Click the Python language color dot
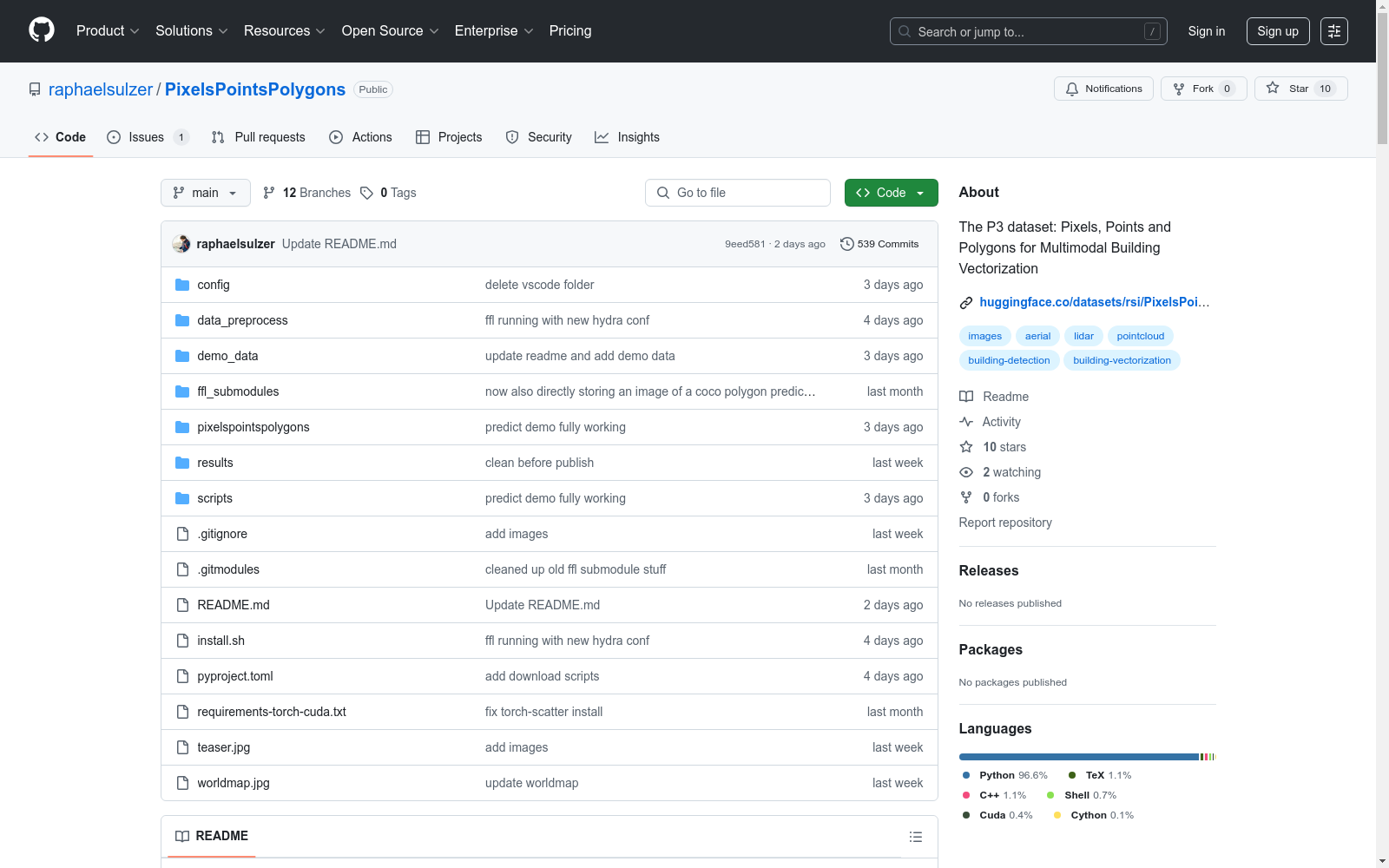1389x868 pixels. pyautogui.click(x=966, y=775)
